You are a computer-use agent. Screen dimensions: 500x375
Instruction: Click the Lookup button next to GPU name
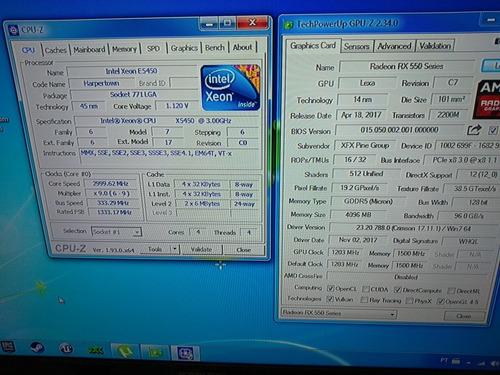pyautogui.click(x=491, y=66)
